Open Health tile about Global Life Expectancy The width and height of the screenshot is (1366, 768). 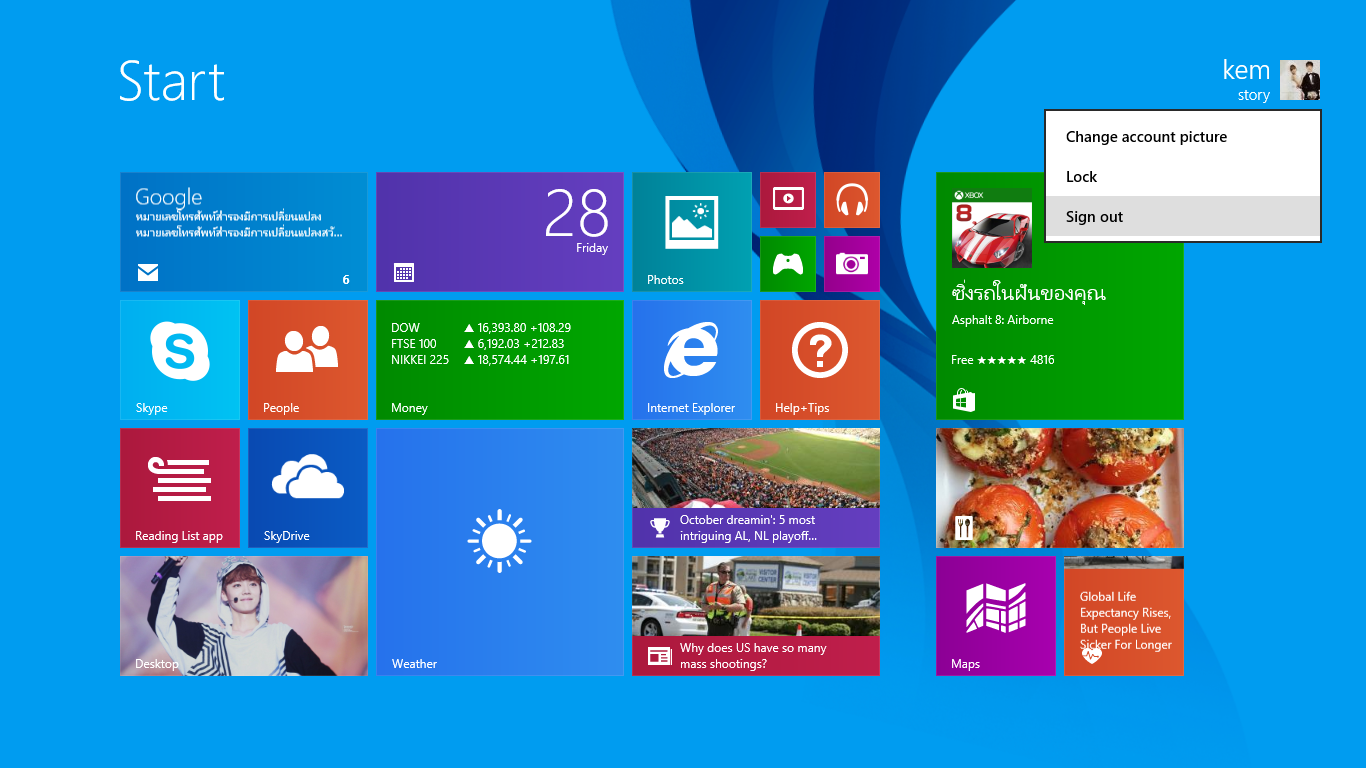[x=1124, y=616]
